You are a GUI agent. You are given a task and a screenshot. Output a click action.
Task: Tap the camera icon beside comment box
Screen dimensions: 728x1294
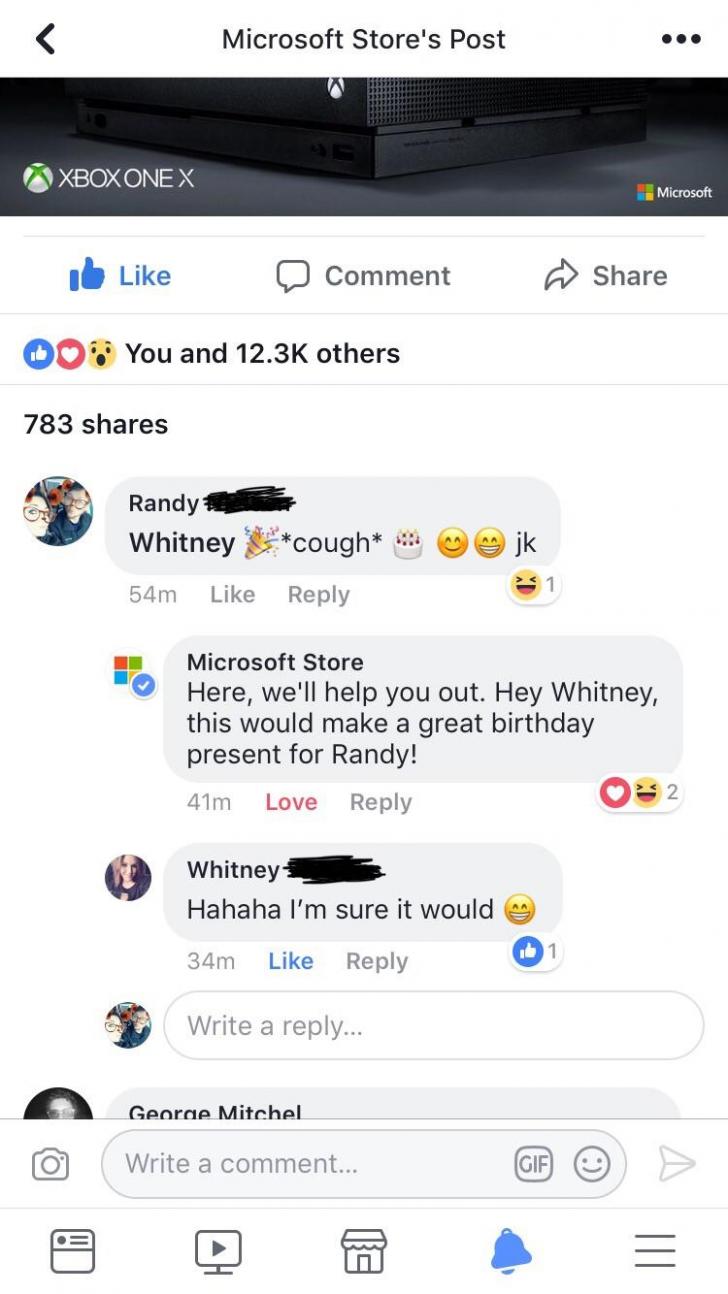50,1164
